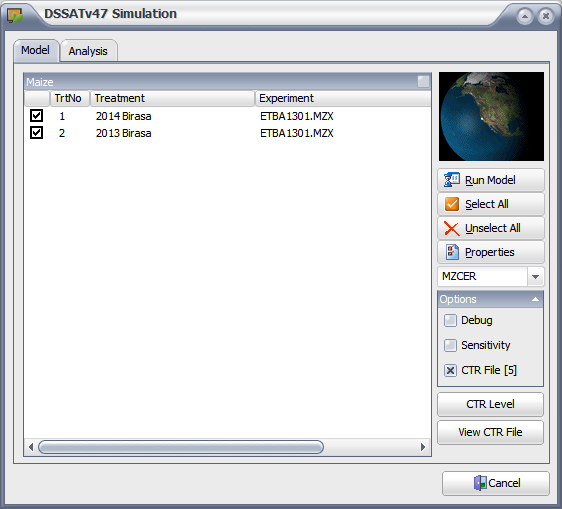
Task: Click TrtNo value 1
Action: (62, 116)
